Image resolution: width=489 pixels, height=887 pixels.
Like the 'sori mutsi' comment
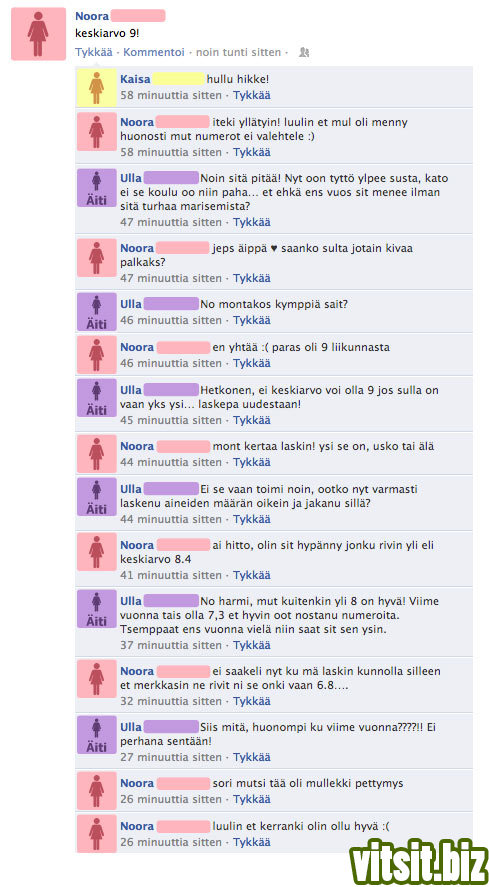252,799
